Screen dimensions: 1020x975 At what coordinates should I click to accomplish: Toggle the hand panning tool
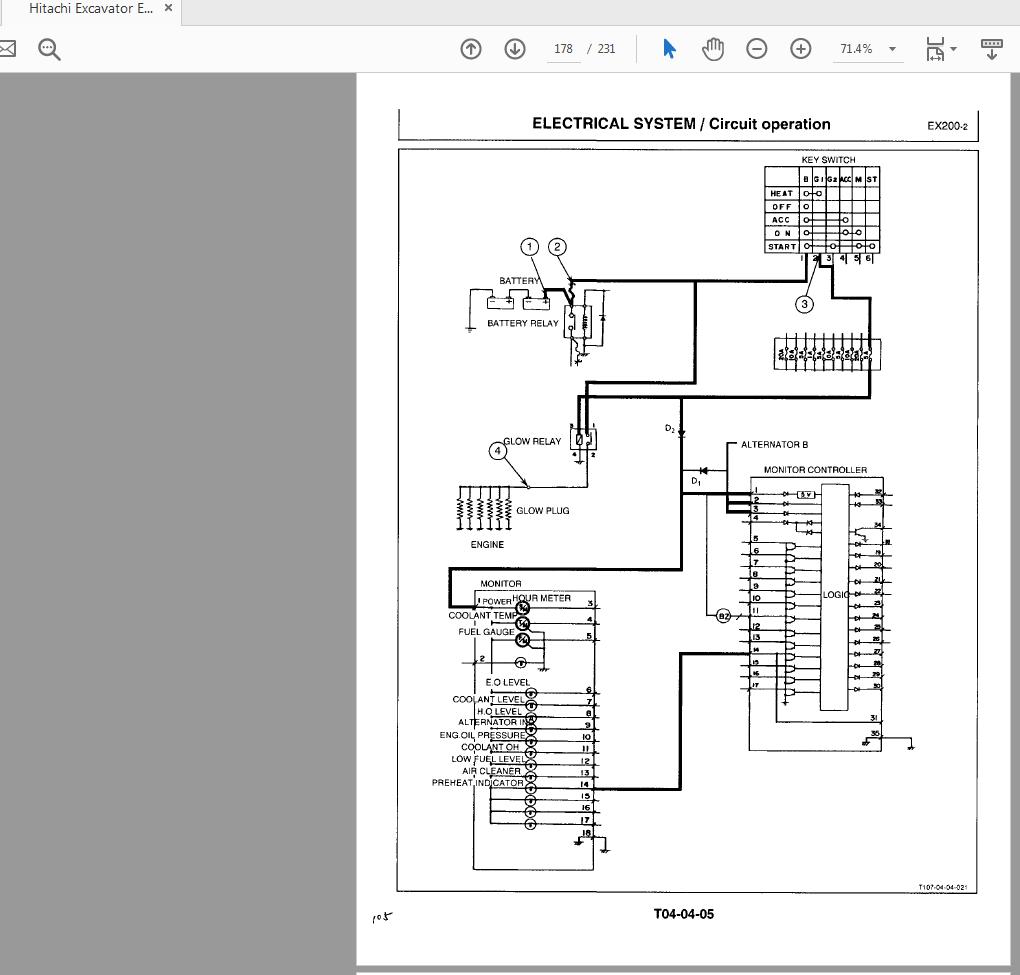pyautogui.click(x=713, y=48)
